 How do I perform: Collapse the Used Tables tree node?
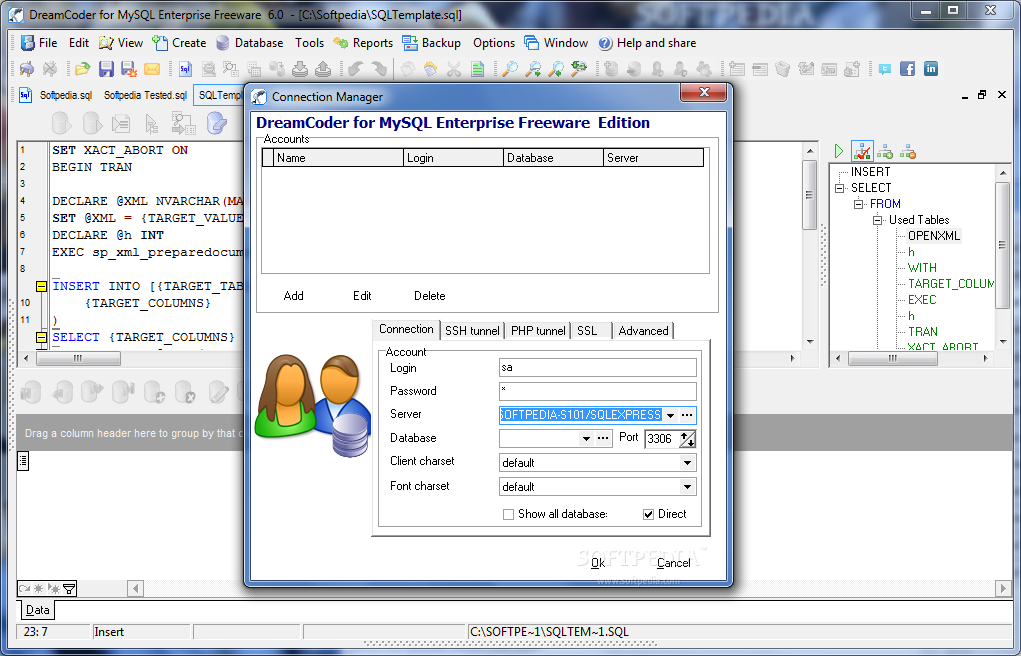pyautogui.click(x=878, y=220)
